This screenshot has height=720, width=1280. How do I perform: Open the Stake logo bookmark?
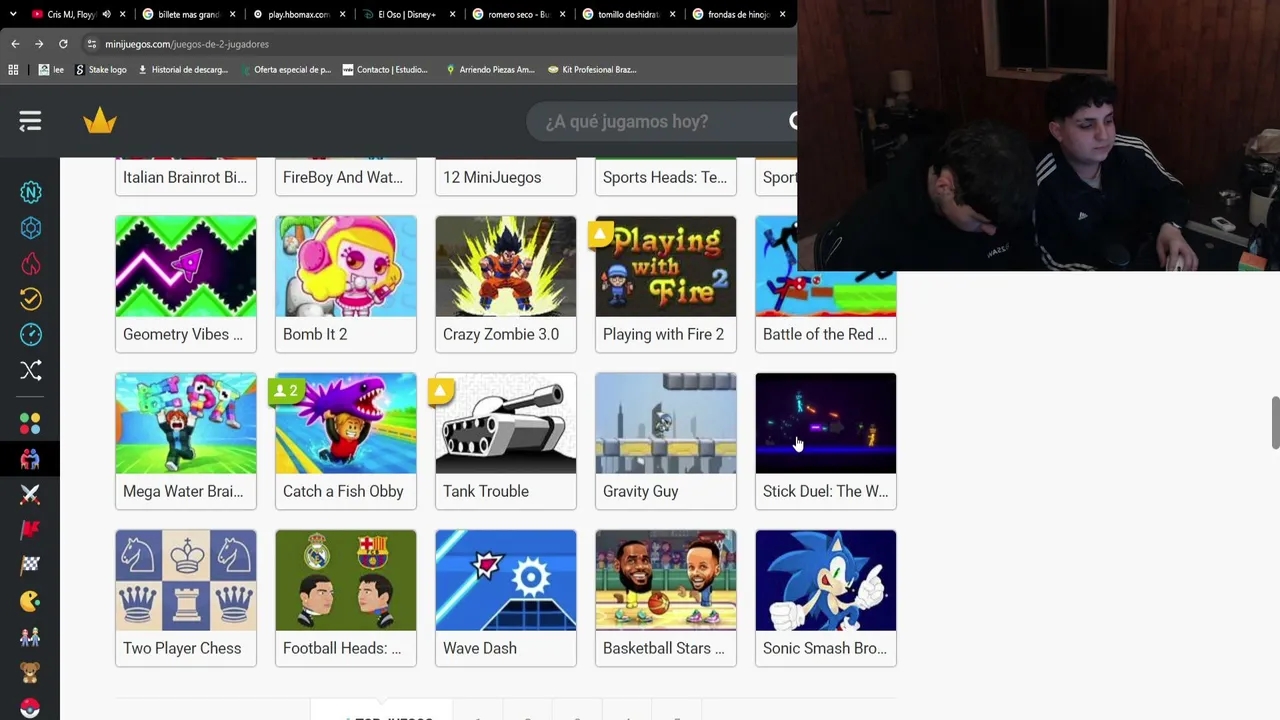101,70
